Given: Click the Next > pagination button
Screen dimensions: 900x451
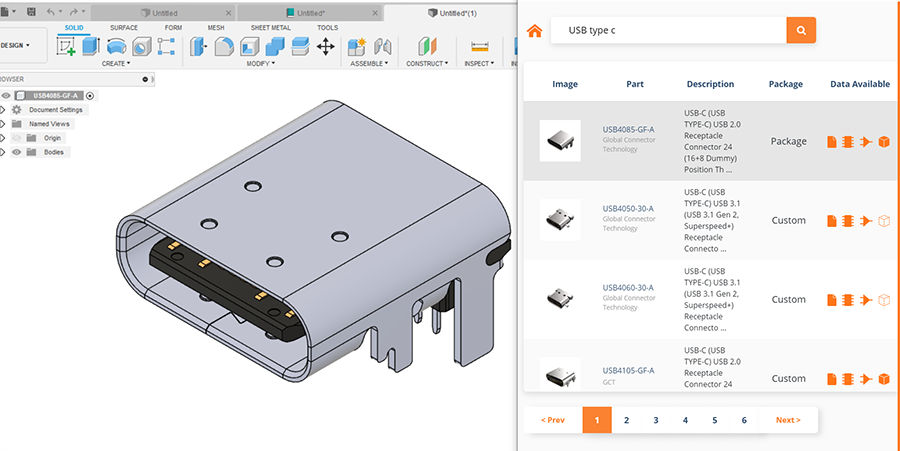Looking at the screenshot, I should 788,420.
